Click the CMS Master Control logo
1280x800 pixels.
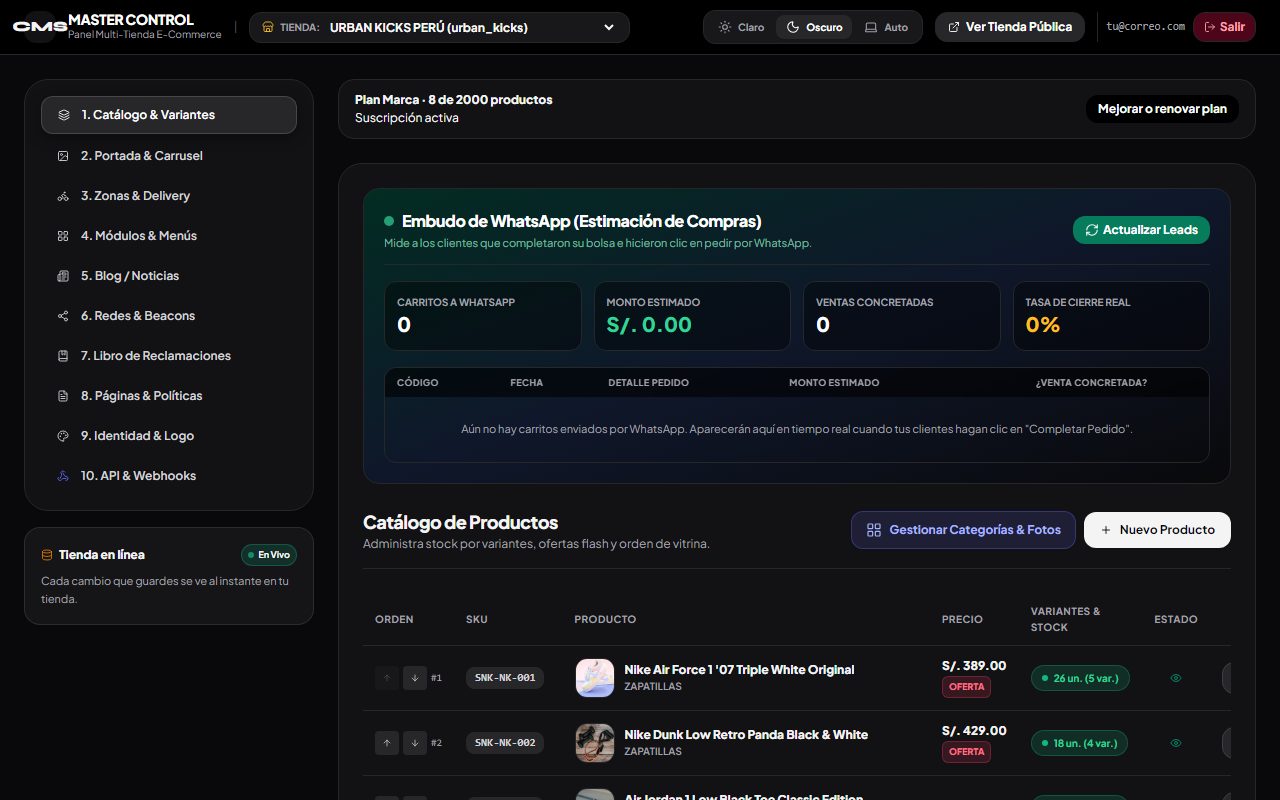coord(40,27)
